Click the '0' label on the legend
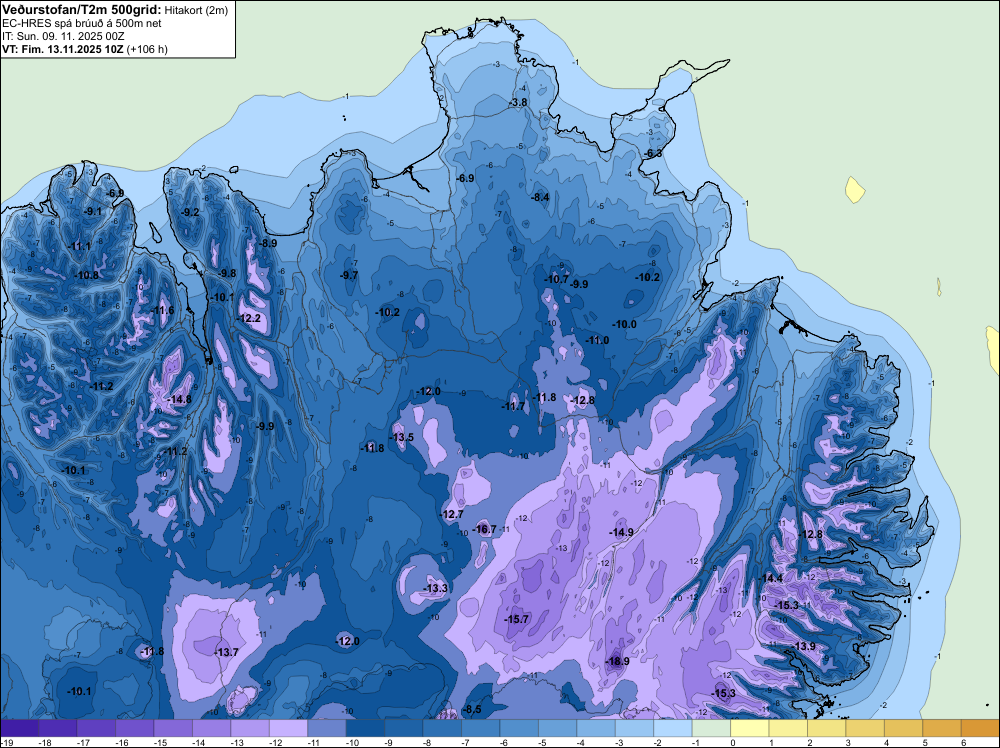 pyautogui.click(x=733, y=742)
